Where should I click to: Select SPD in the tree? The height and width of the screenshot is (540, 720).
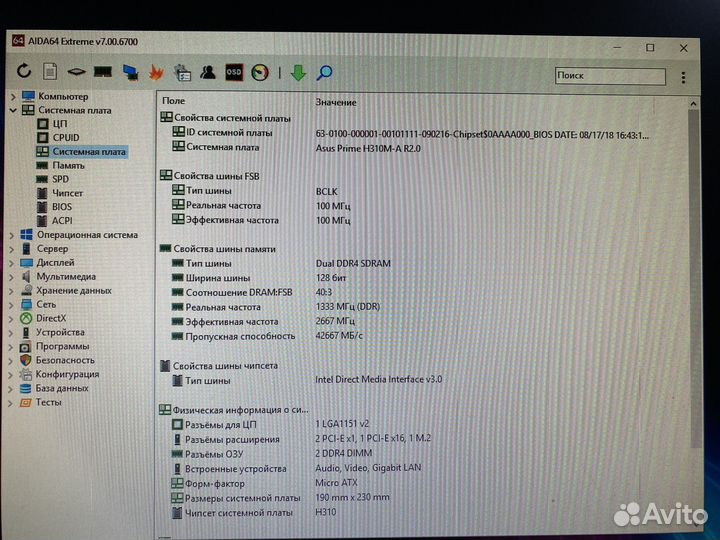60,179
